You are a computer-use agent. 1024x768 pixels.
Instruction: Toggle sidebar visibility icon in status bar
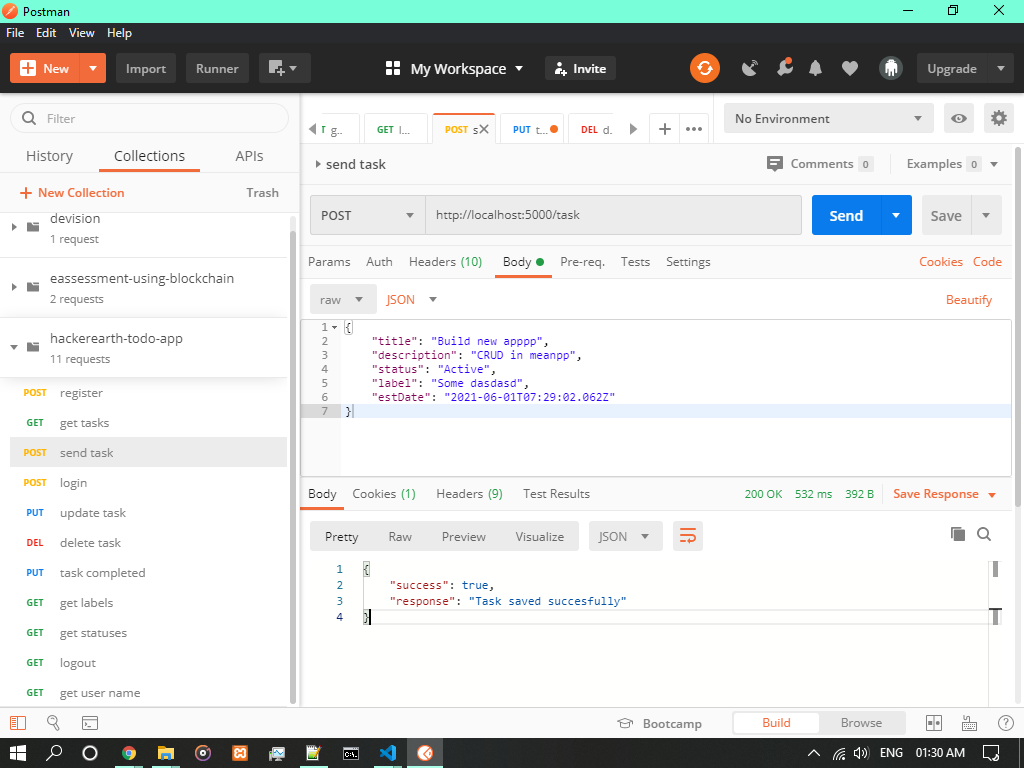(18, 723)
